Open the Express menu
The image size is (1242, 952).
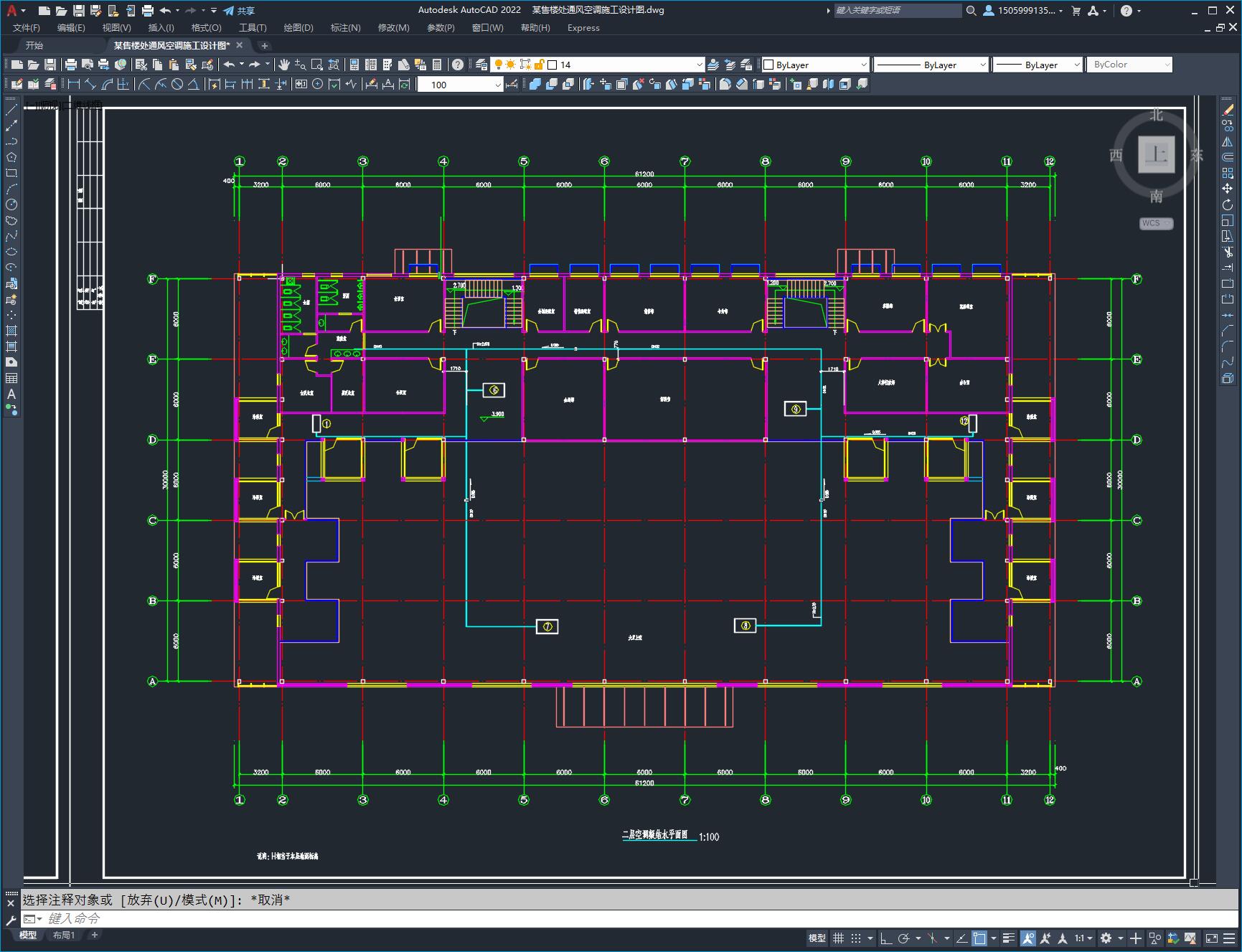[583, 28]
